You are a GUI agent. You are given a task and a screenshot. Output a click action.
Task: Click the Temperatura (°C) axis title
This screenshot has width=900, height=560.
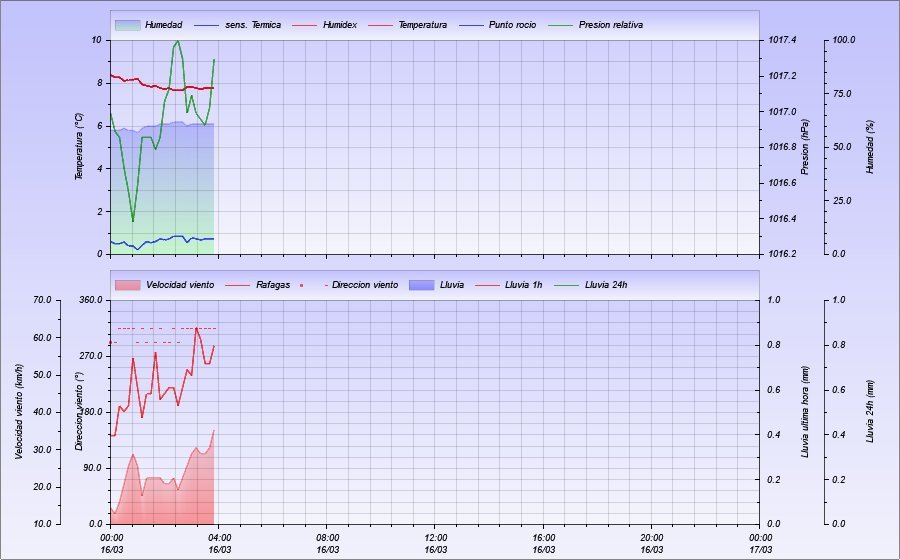pyautogui.click(x=78, y=147)
